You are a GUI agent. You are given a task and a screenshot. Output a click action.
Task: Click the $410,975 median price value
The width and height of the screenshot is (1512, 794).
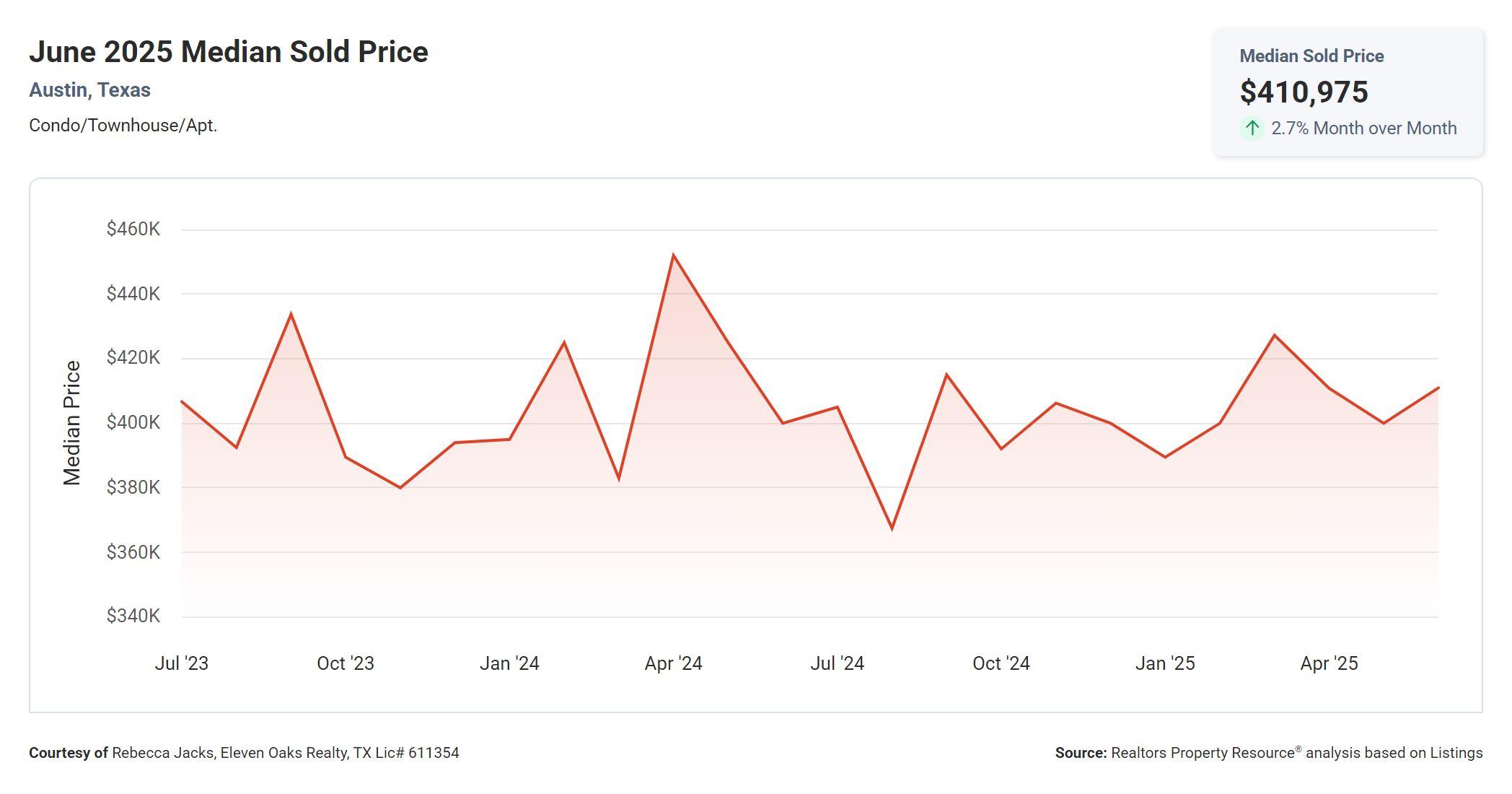1304,92
